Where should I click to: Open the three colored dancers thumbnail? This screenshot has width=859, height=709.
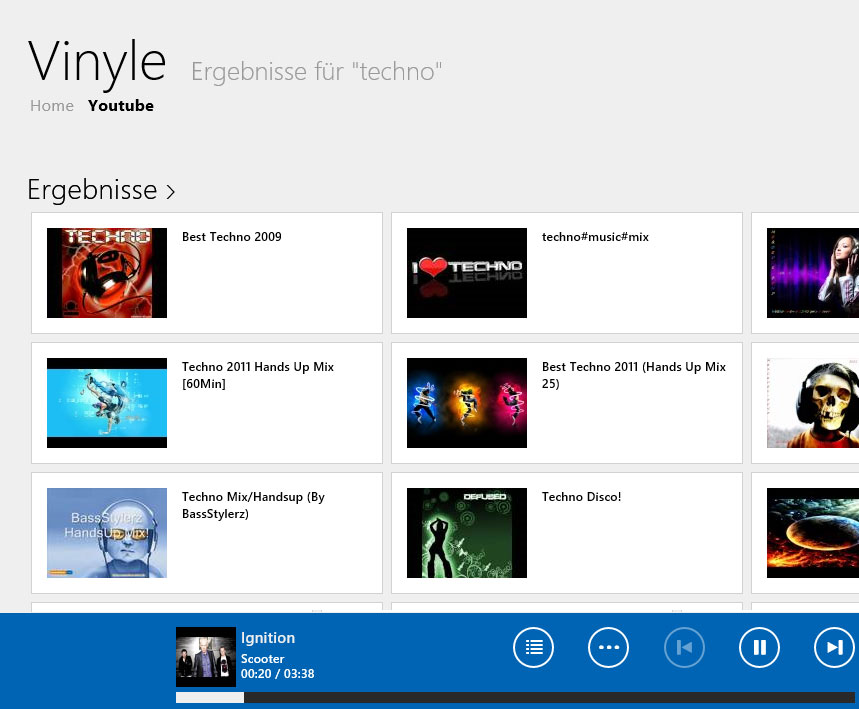[467, 403]
